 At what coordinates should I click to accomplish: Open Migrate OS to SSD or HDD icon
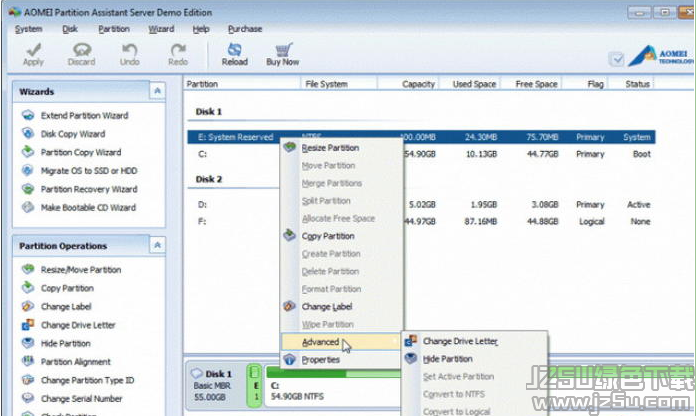(x=28, y=170)
